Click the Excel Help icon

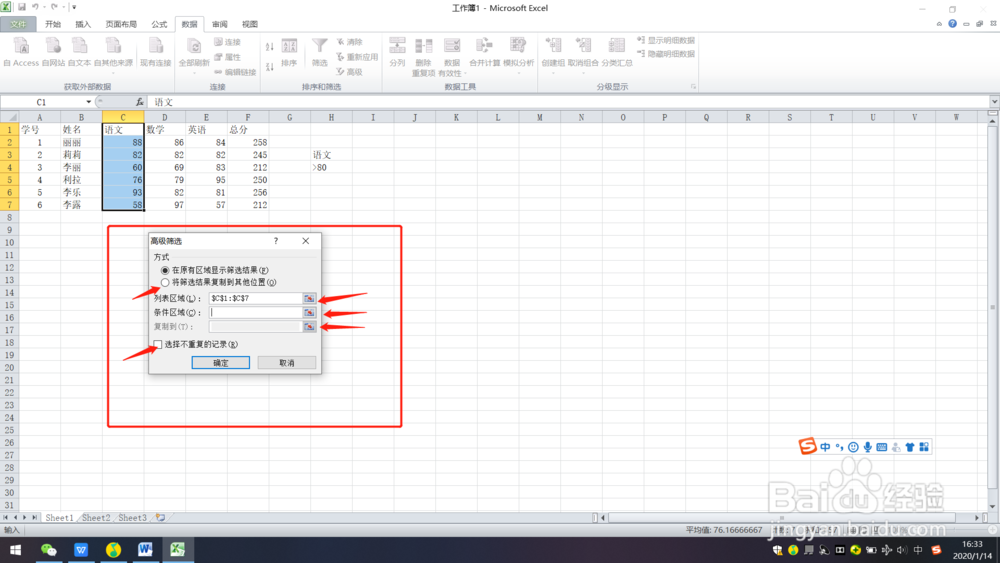point(952,24)
